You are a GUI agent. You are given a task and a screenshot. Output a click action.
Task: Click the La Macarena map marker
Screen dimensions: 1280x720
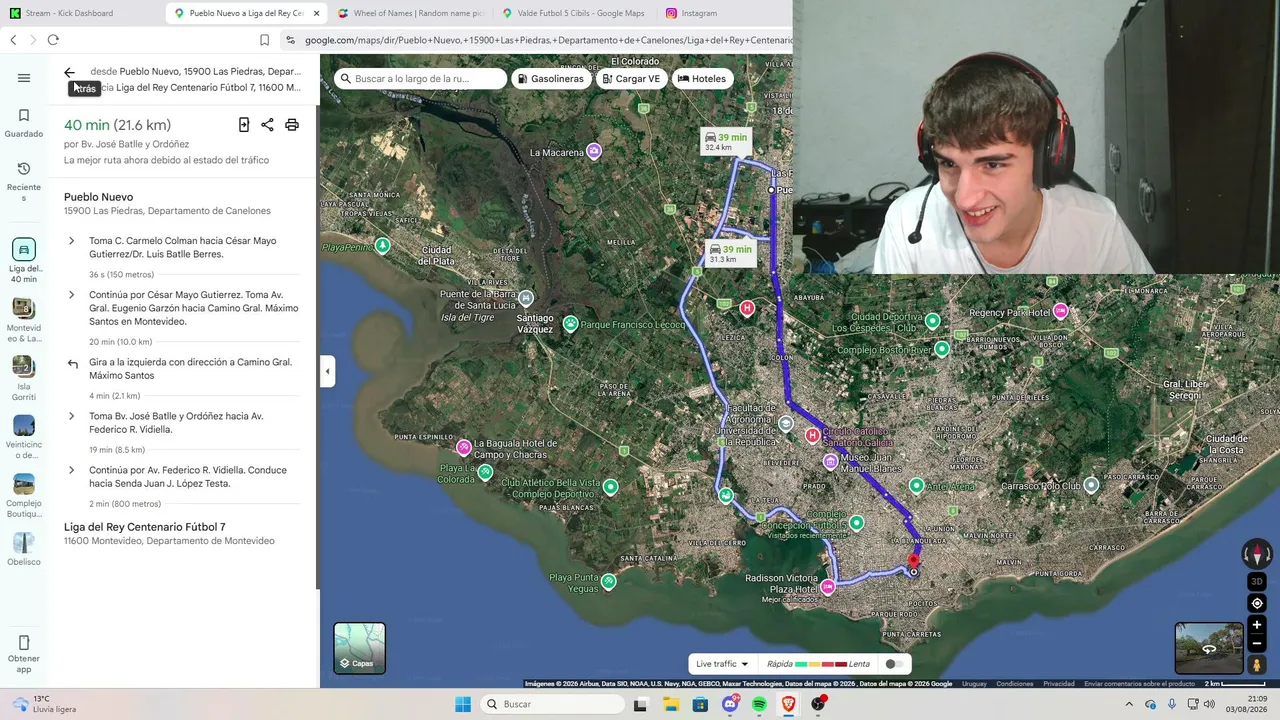click(594, 152)
